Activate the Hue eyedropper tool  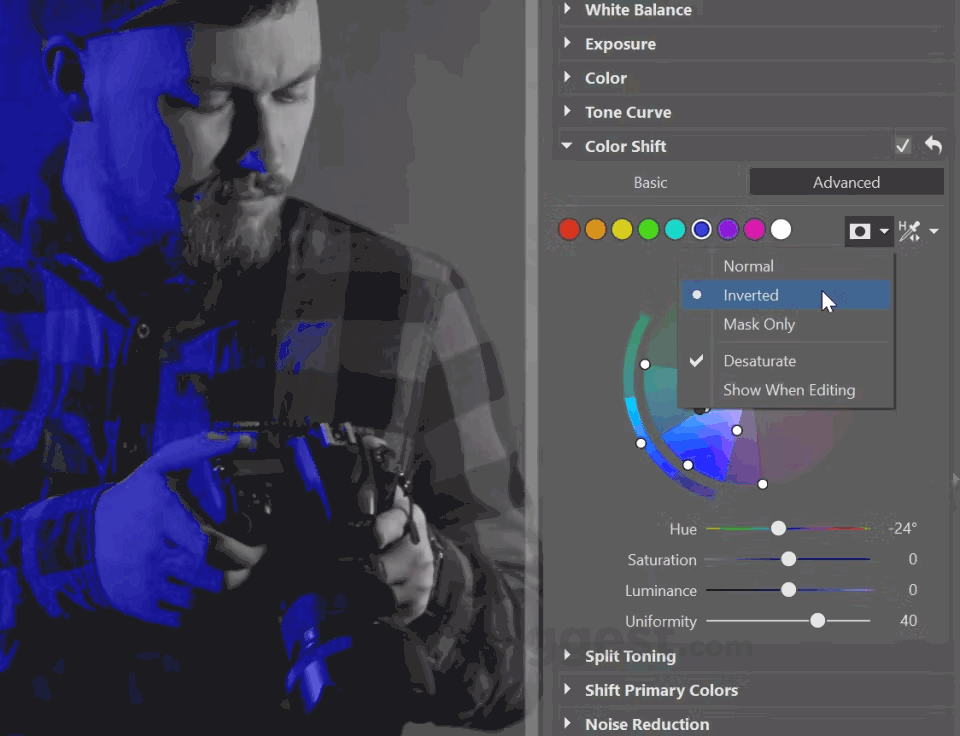(x=910, y=230)
